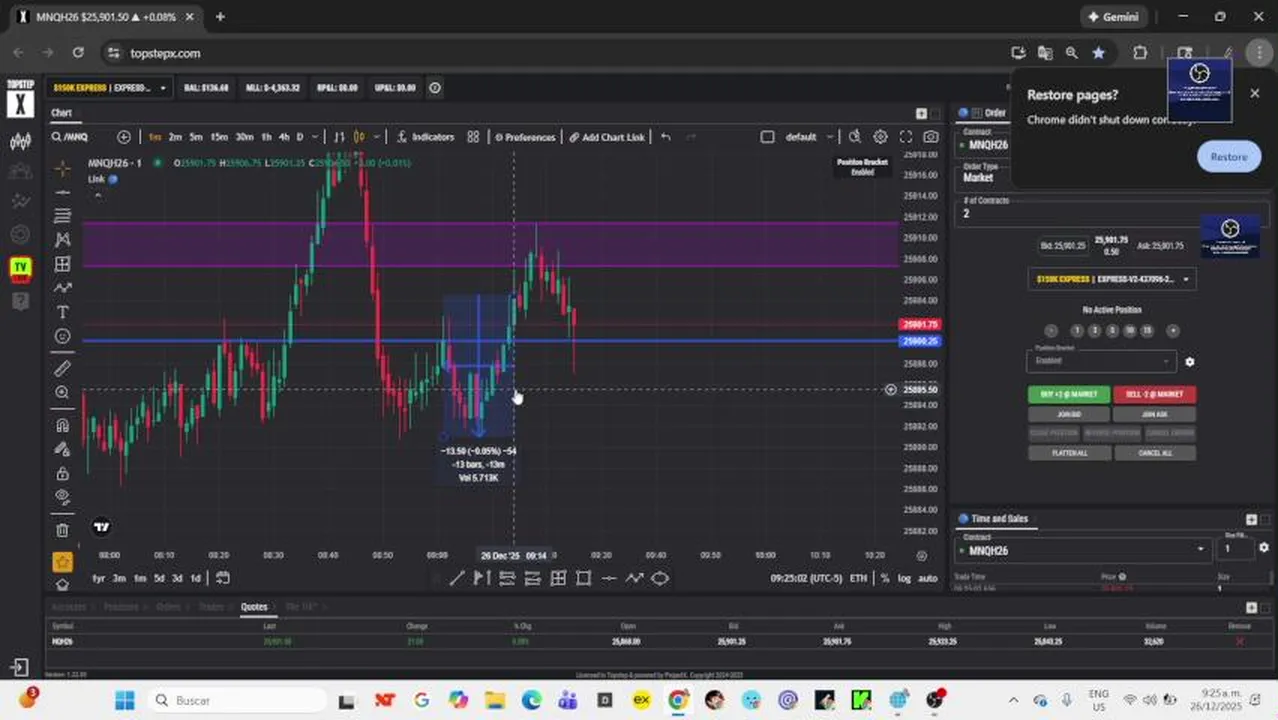
Task: Toggle log scale on chart
Action: [904, 578]
